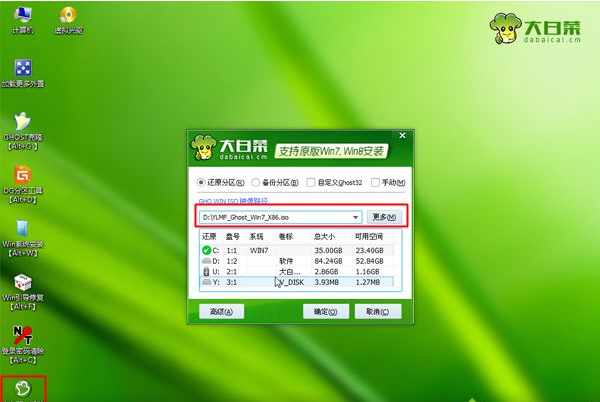Open the ghost icon at bottom of desktop
Viewport: 600px width, 402px height.
(x=23, y=389)
